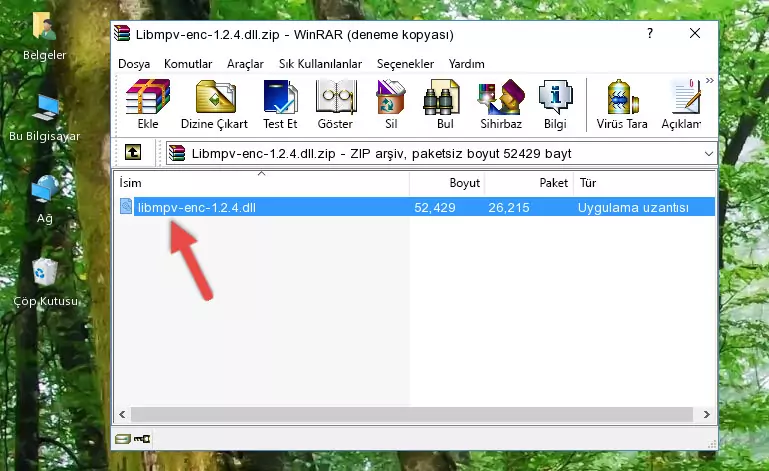This screenshot has height=471, width=769.
Task: Open the Komutlar menu
Action: pos(188,64)
